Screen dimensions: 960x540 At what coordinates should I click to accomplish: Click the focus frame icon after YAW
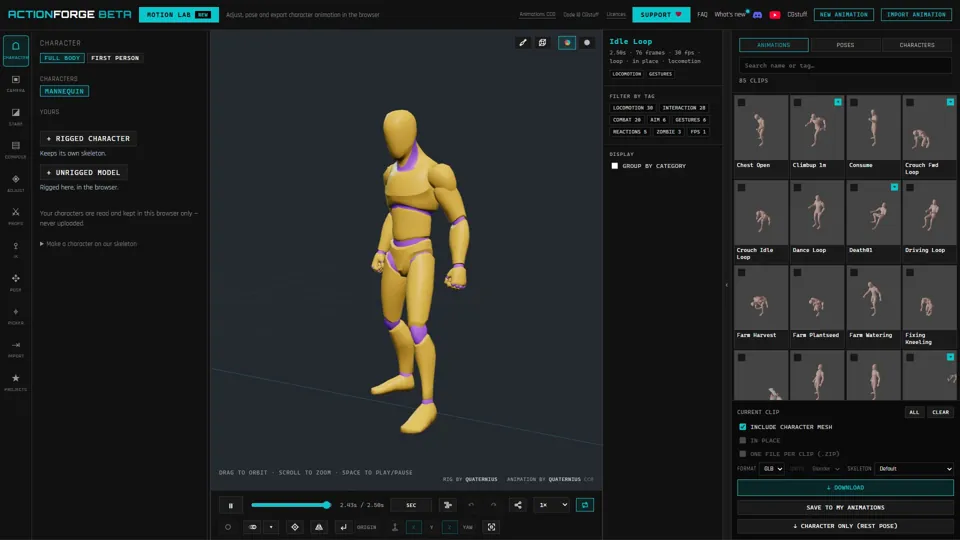pos(492,527)
